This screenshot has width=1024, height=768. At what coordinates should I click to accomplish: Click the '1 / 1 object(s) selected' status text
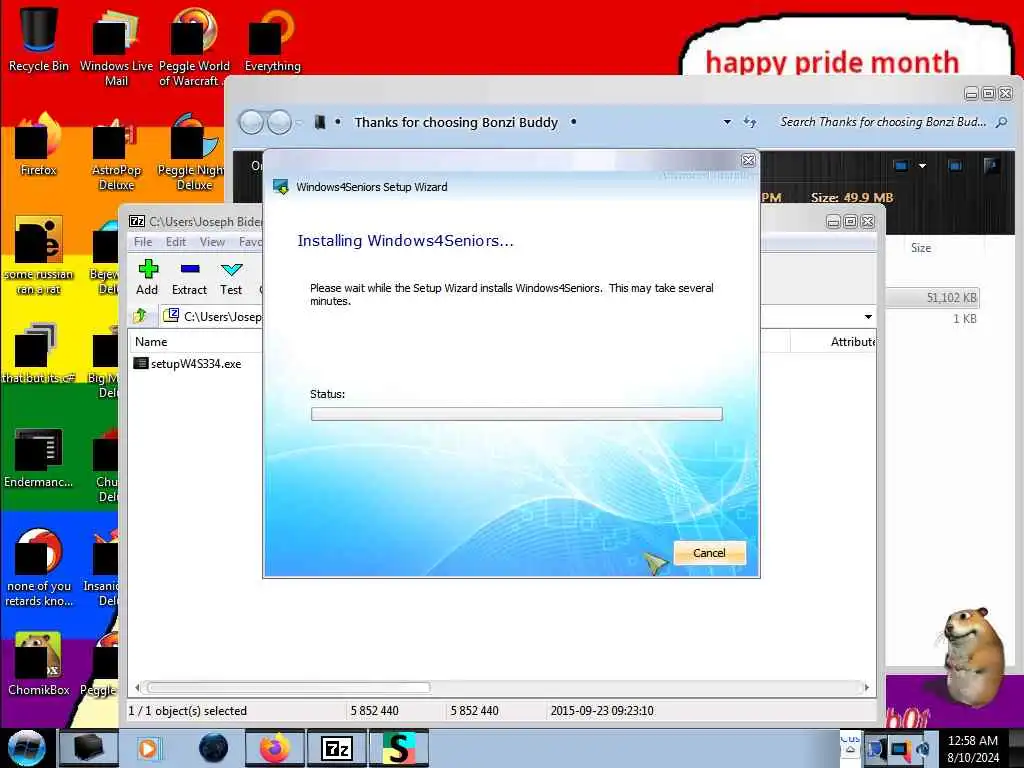(188, 711)
